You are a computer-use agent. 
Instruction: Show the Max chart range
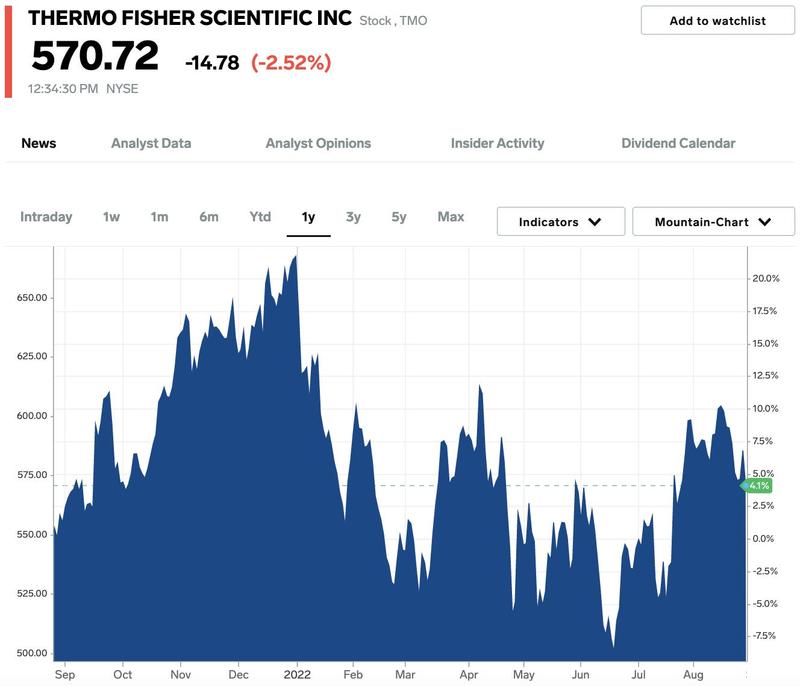(x=451, y=217)
